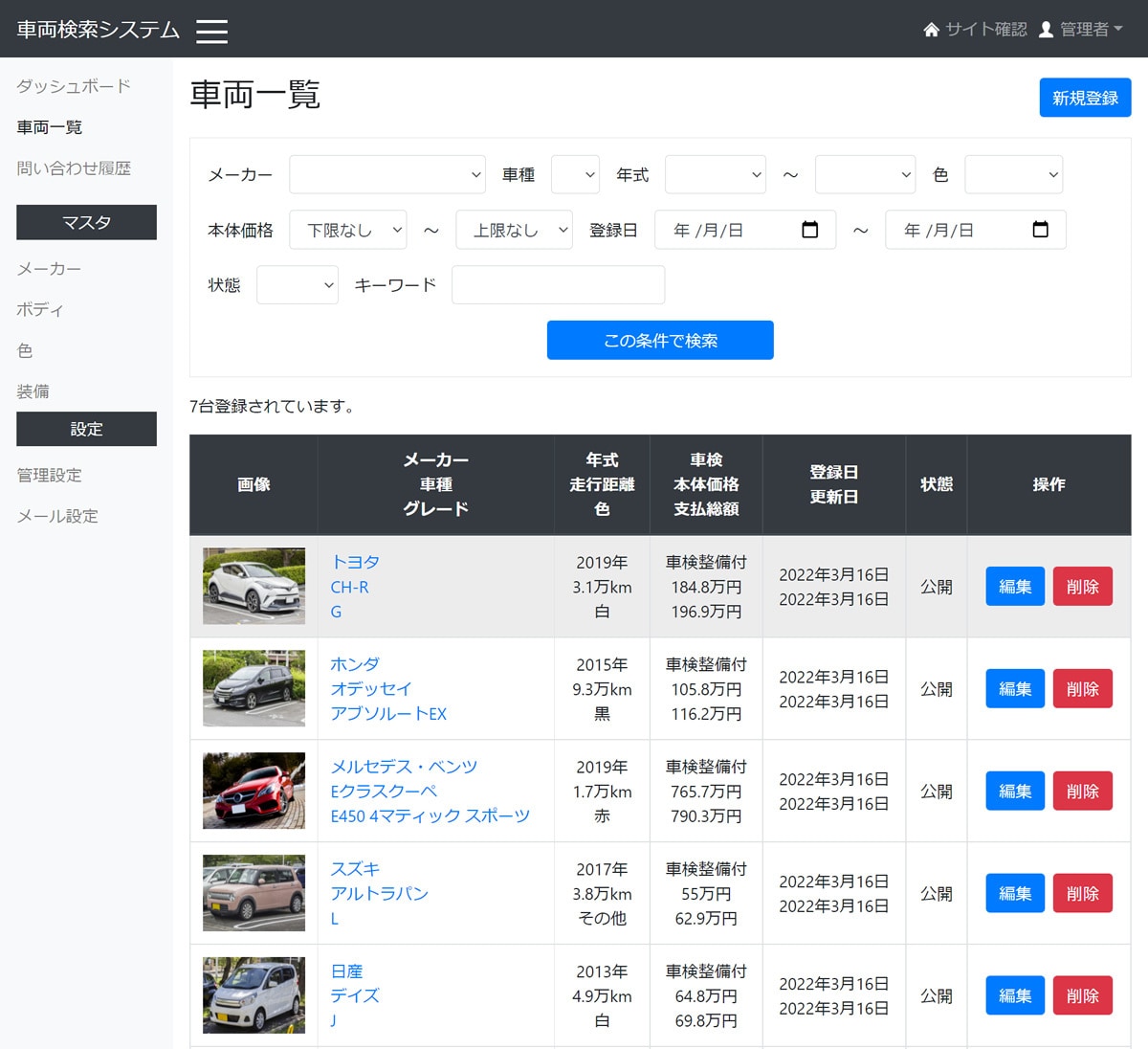The height and width of the screenshot is (1049, 1148).
Task: Go to ダッシュボード in sidebar
Action: pos(74,86)
